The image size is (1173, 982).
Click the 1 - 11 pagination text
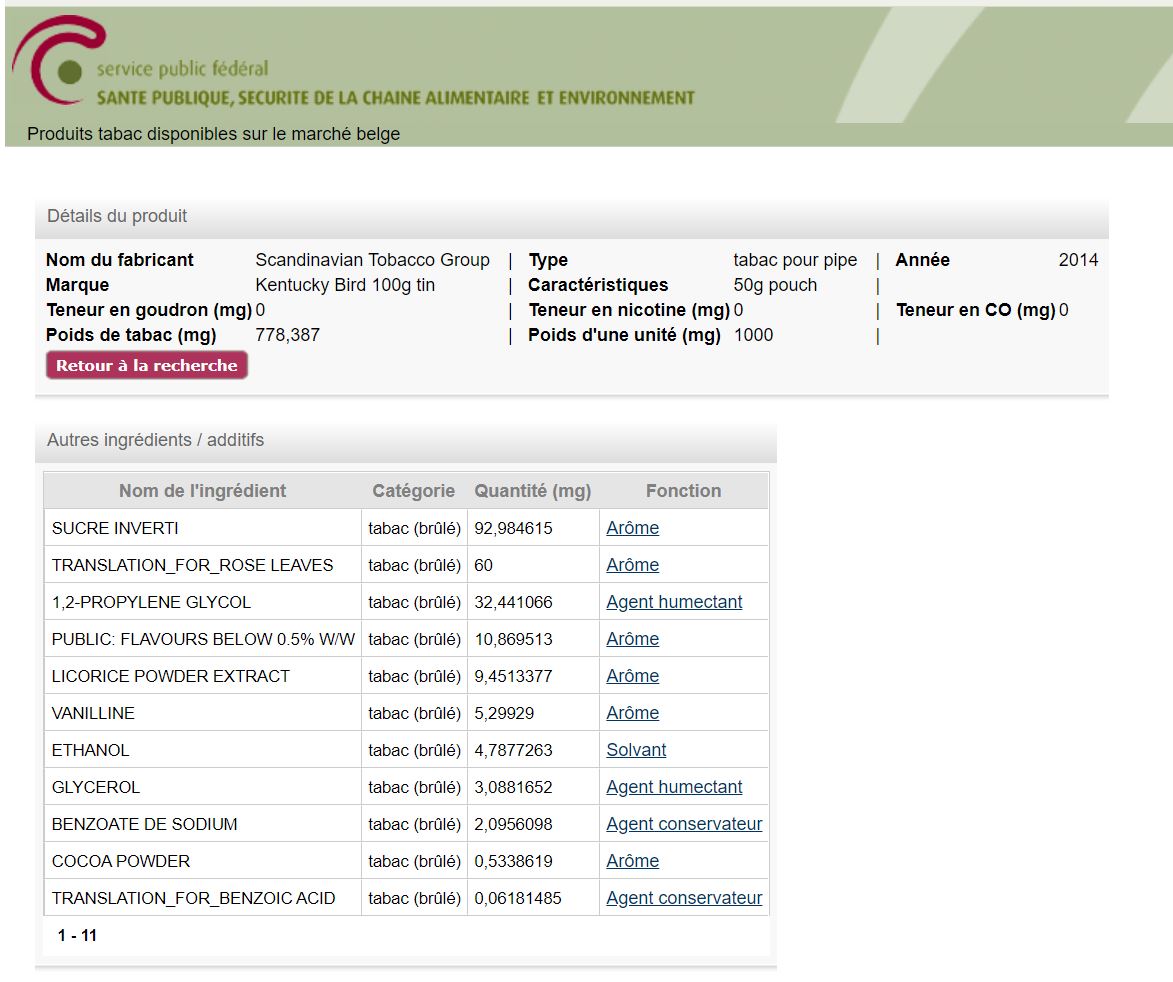[77, 936]
